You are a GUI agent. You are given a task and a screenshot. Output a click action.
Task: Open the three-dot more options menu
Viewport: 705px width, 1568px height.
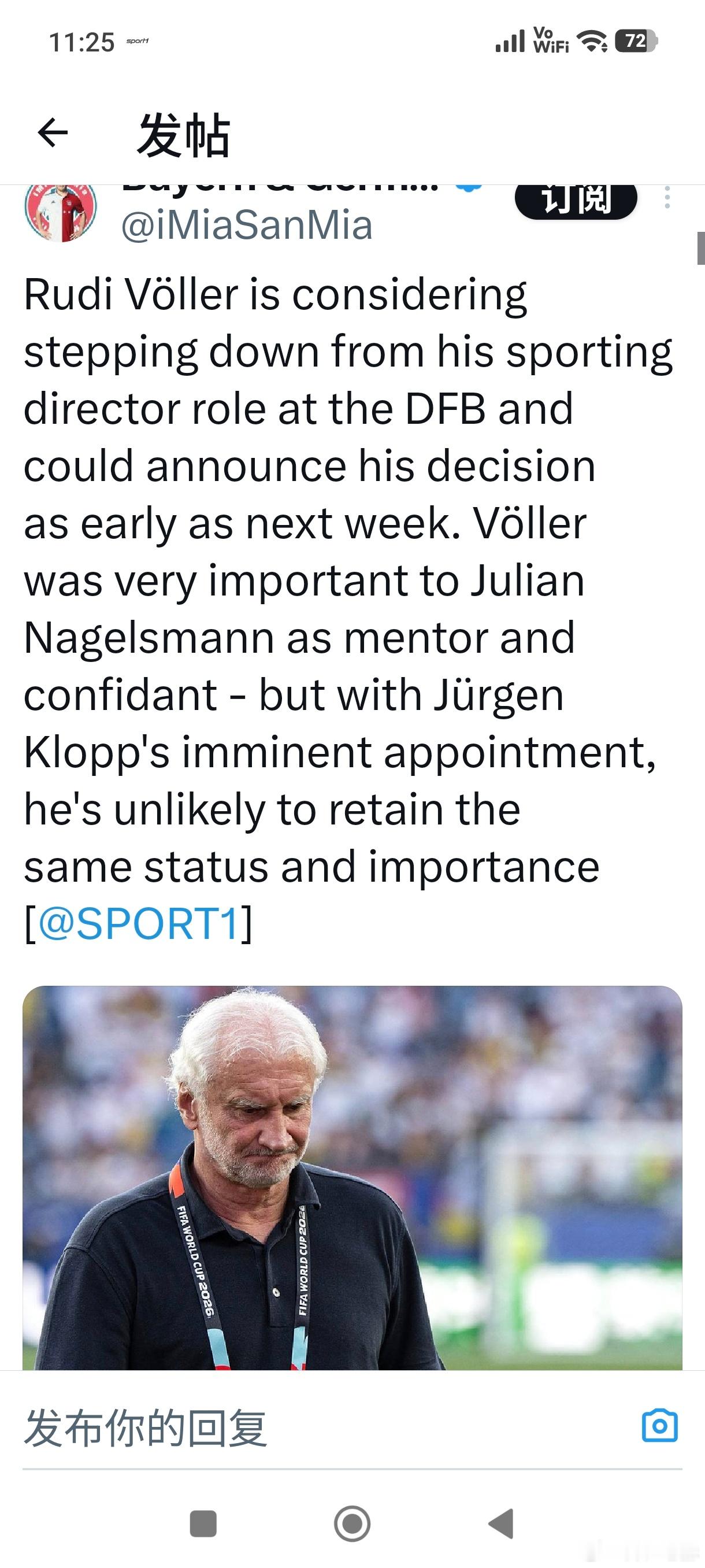coord(667,198)
